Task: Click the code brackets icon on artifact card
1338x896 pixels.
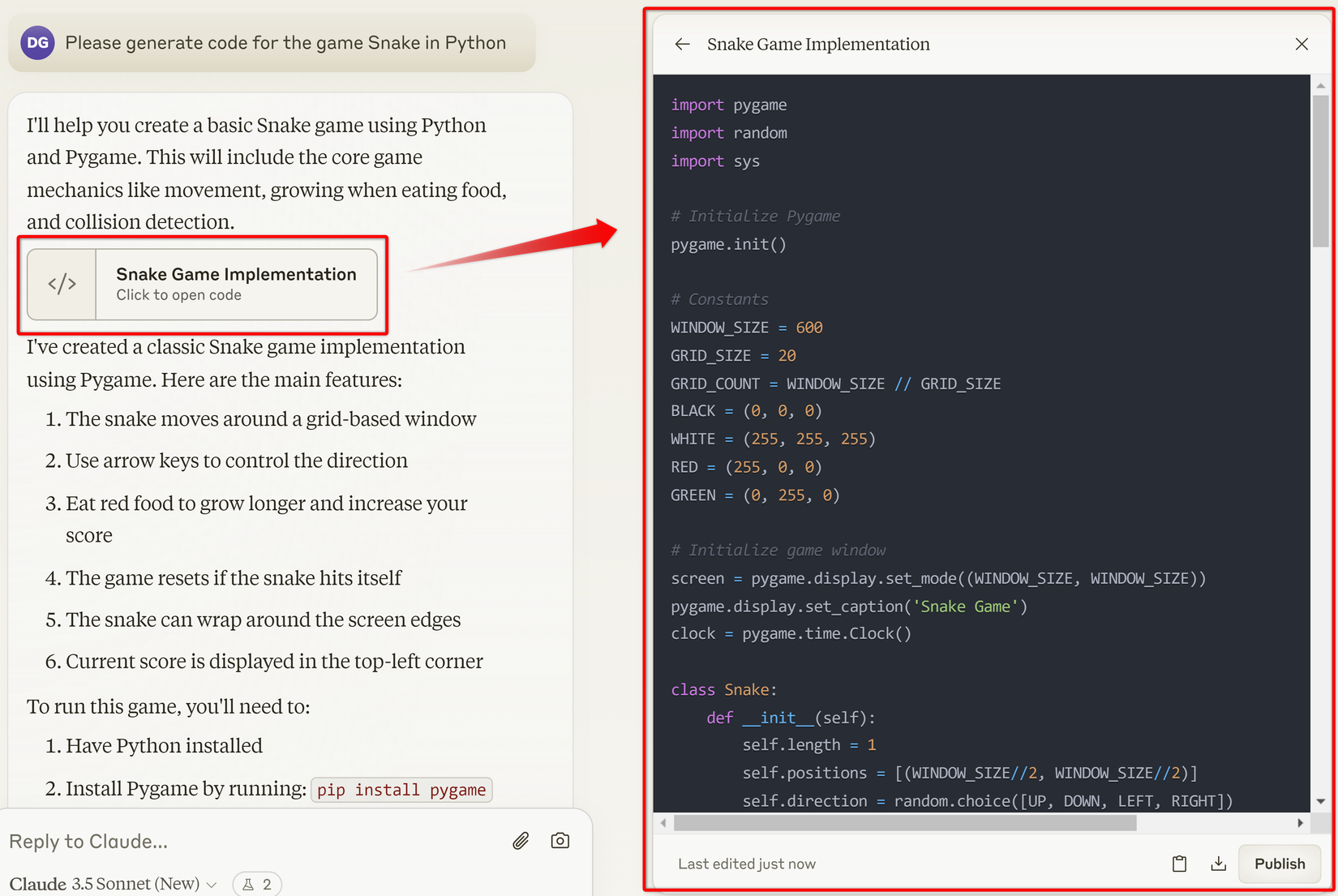Action: point(62,284)
